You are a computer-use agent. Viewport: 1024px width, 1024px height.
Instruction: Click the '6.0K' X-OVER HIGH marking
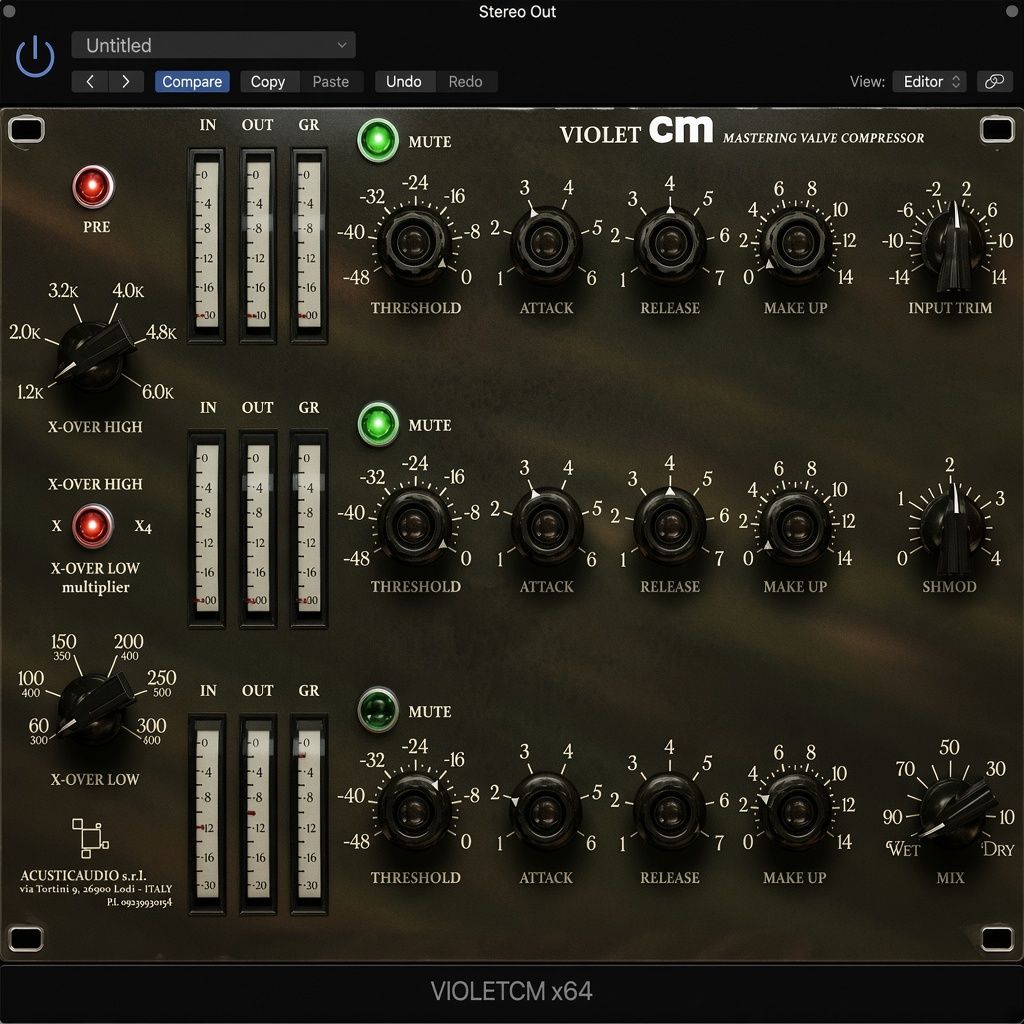point(158,392)
